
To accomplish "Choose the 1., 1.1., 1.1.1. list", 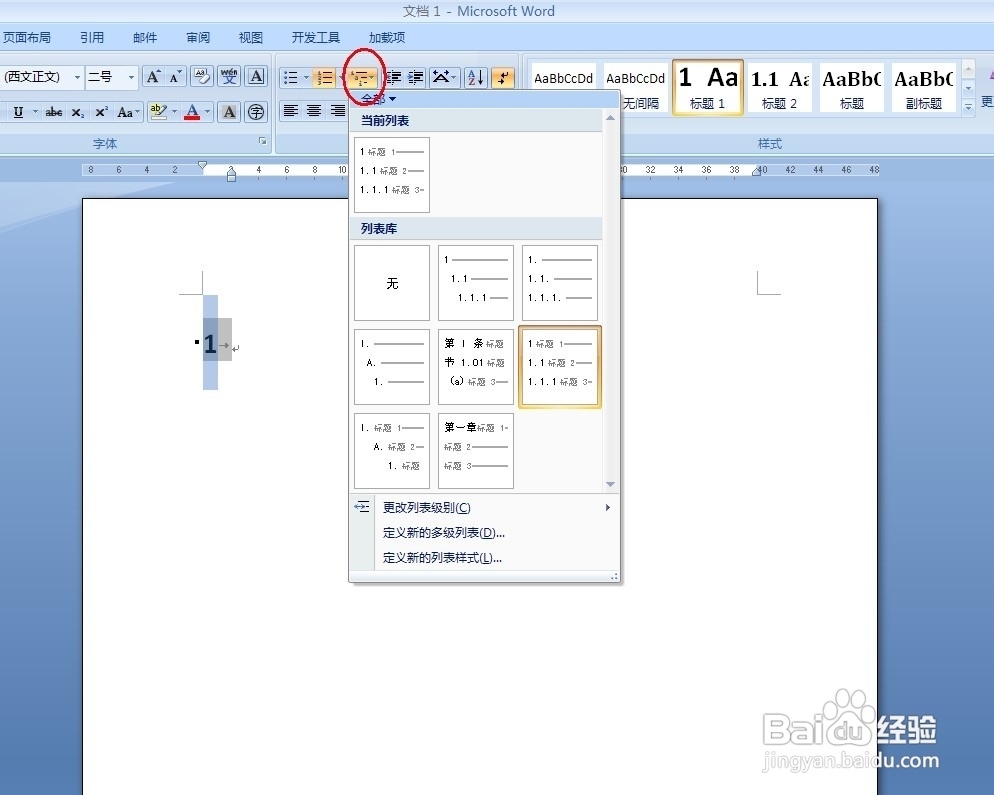I will click(x=560, y=283).
